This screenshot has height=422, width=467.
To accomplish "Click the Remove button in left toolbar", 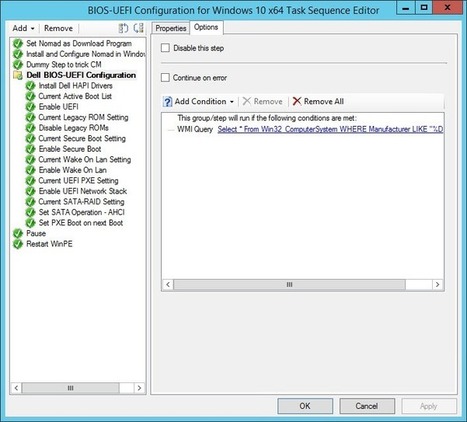I will [58, 28].
